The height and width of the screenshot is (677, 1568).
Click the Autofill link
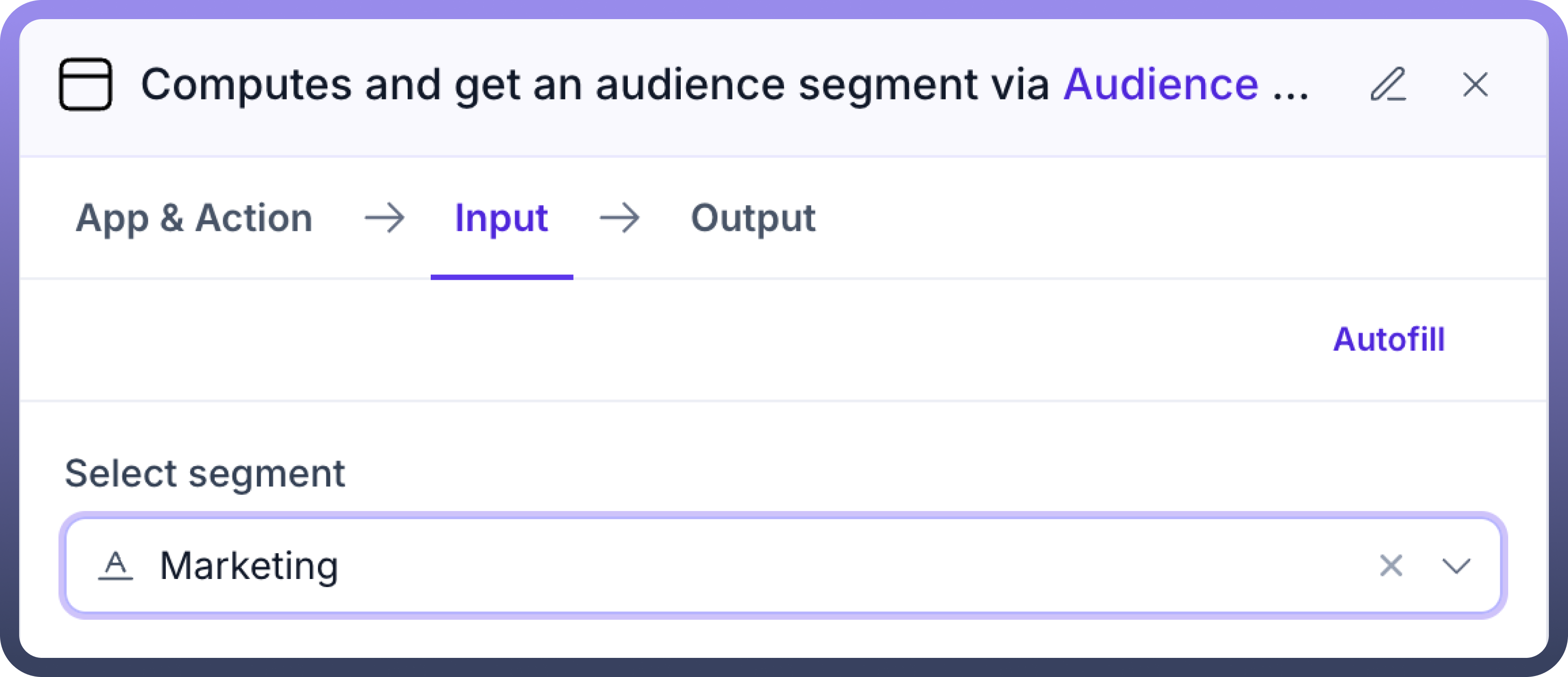(x=1388, y=339)
